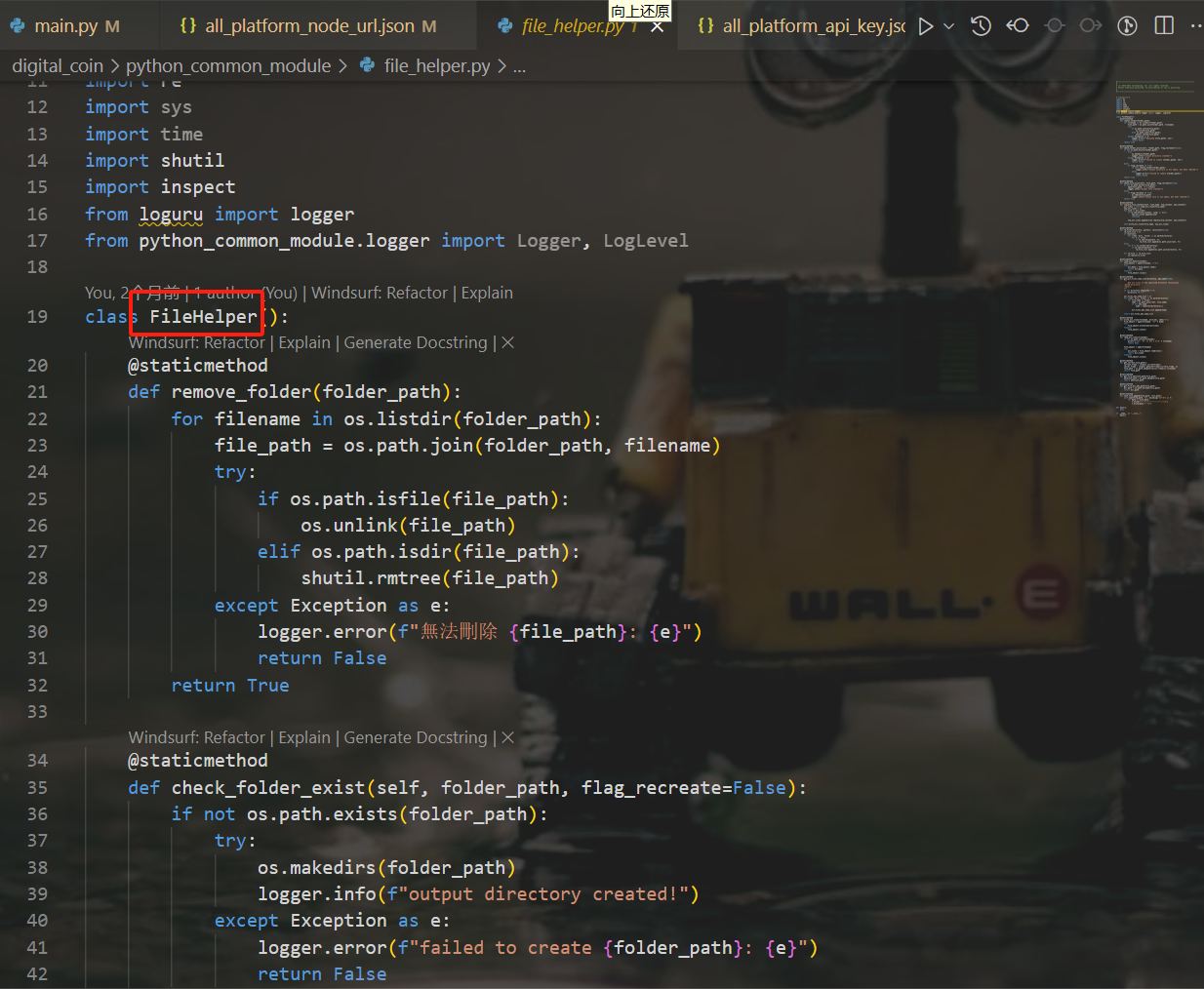
Task: Open digital_coin breadcrumb folder
Action: (58, 65)
